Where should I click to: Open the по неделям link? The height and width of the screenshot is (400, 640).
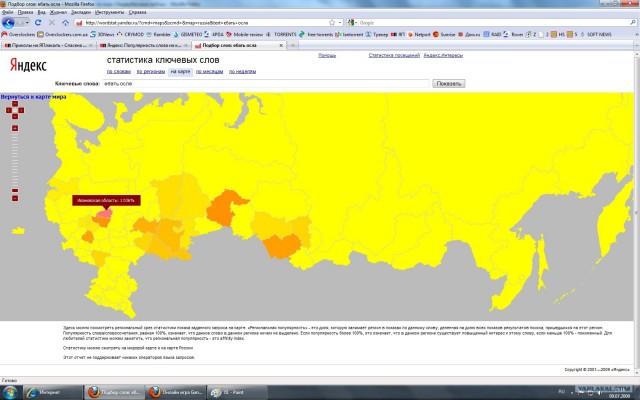(x=242, y=71)
